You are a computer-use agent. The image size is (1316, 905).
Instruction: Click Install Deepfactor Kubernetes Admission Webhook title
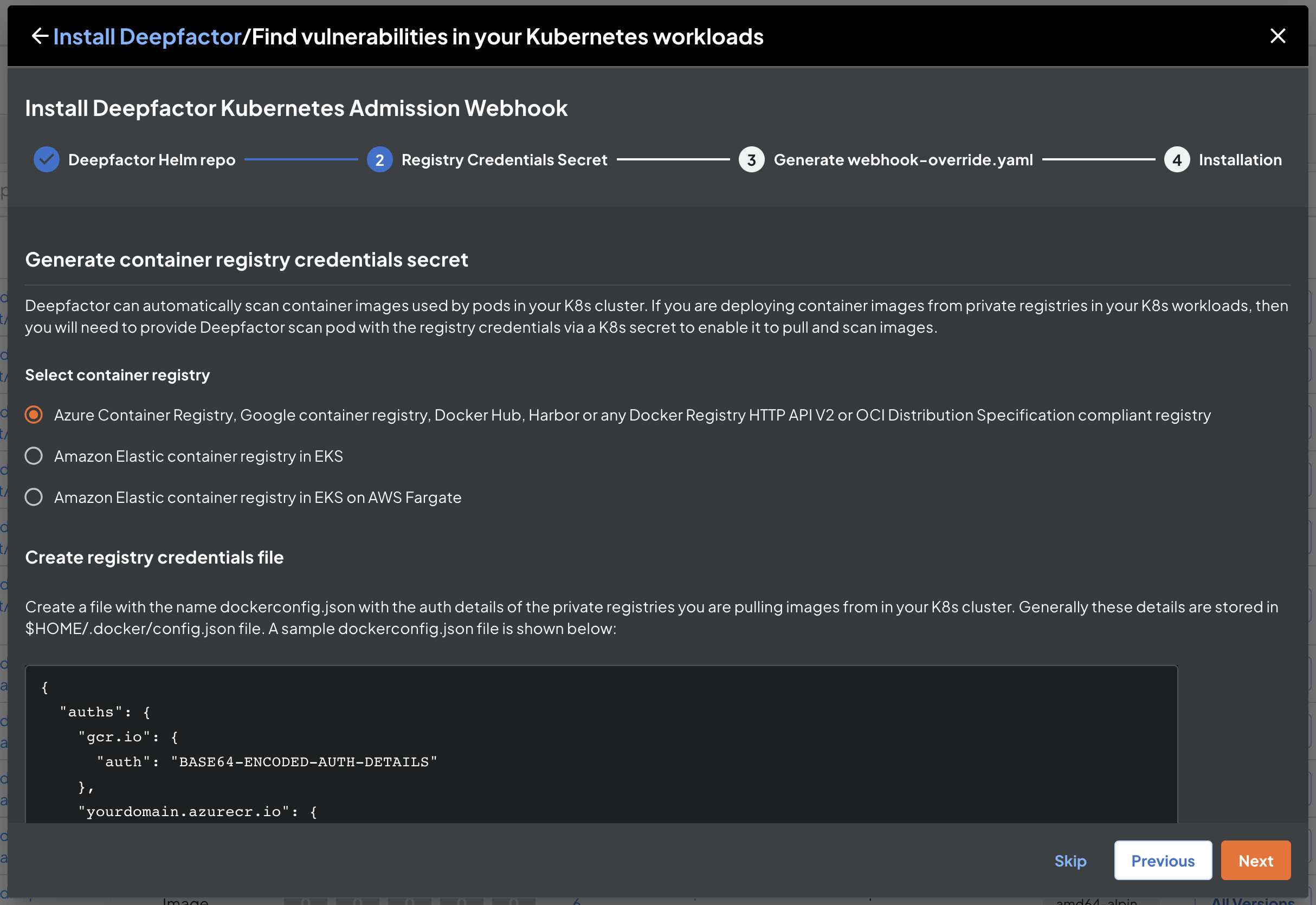(x=296, y=108)
